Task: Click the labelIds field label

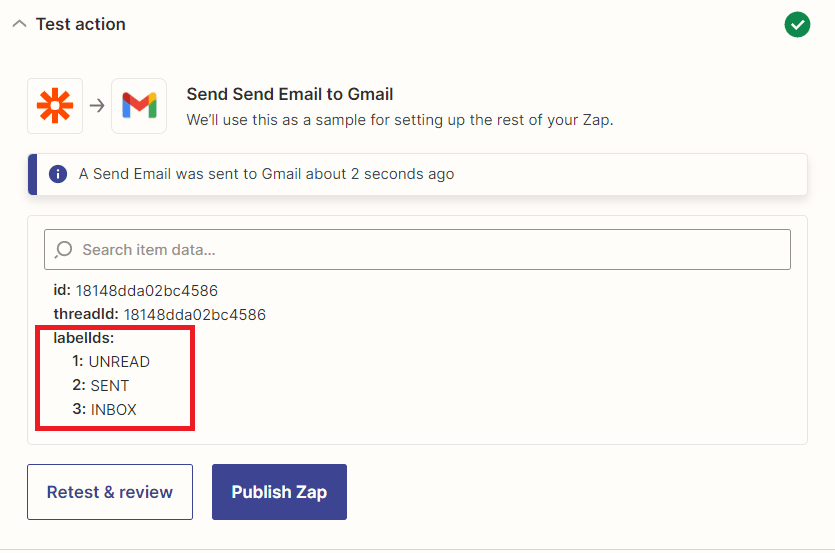Action: pyautogui.click(x=84, y=338)
